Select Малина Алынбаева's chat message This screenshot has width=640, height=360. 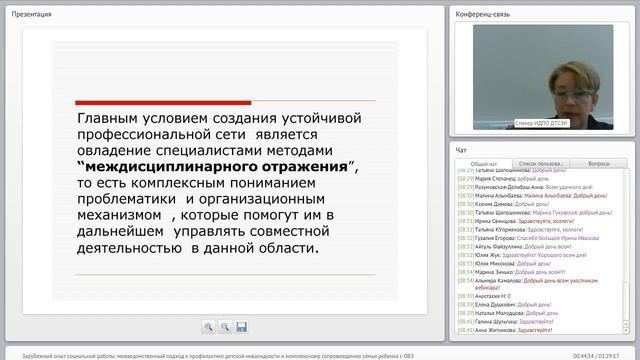pyautogui.click(x=532, y=196)
